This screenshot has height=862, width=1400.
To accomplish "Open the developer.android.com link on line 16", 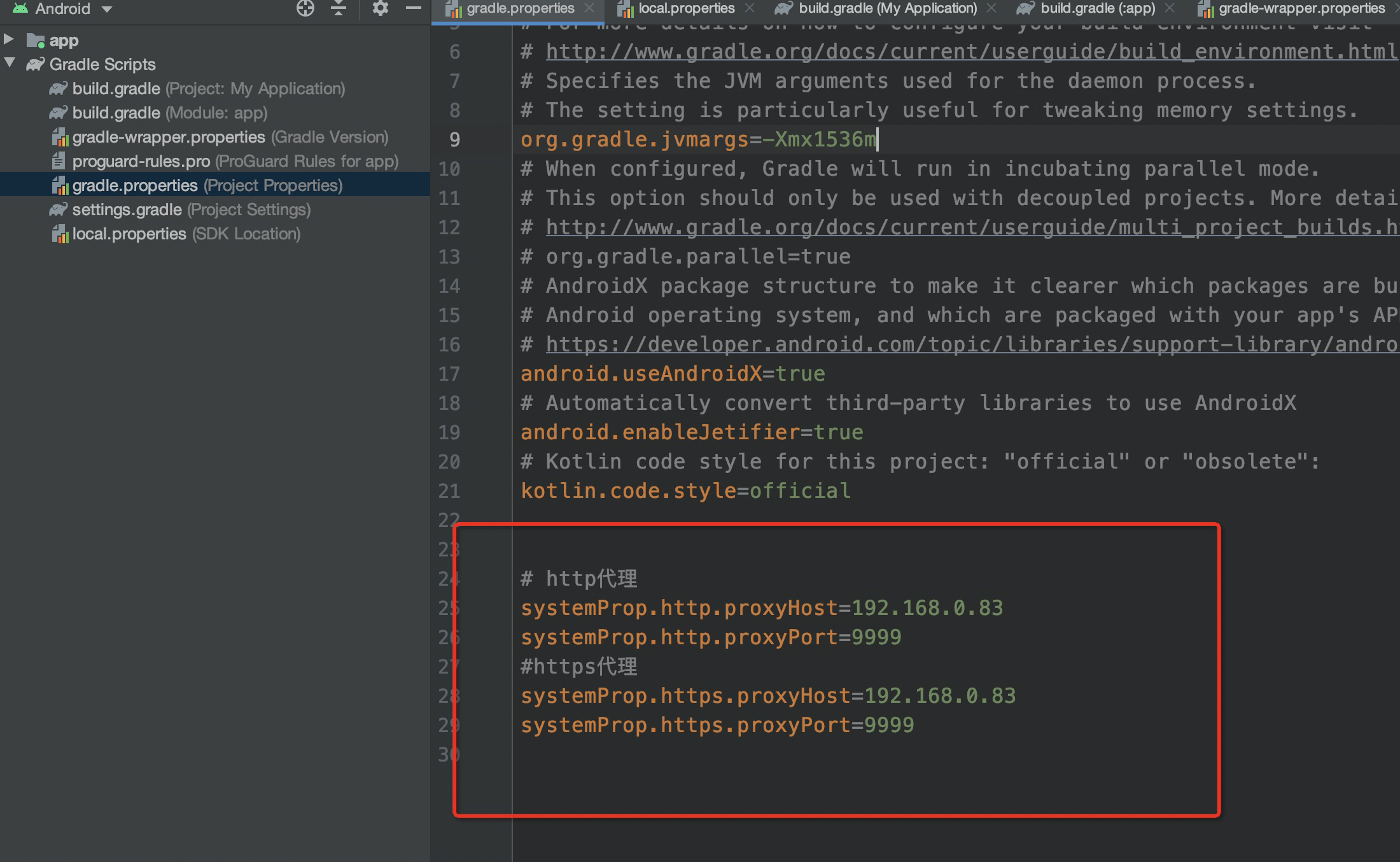I will point(972,344).
